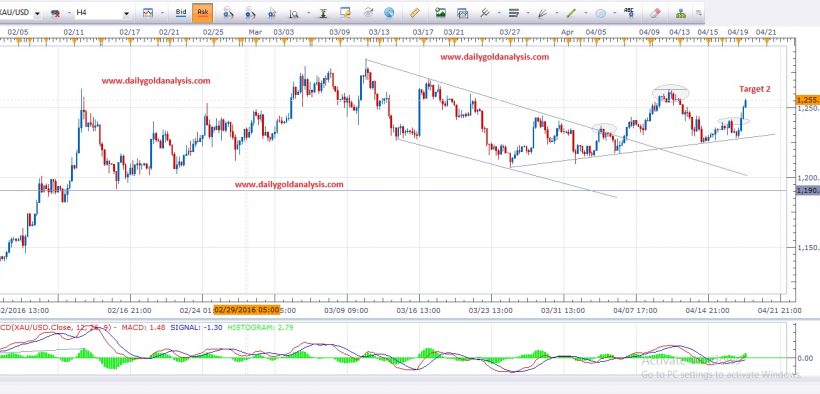The image size is (820, 394).
Task: Open the zoom tool dropdown arrow
Action: click(309, 13)
